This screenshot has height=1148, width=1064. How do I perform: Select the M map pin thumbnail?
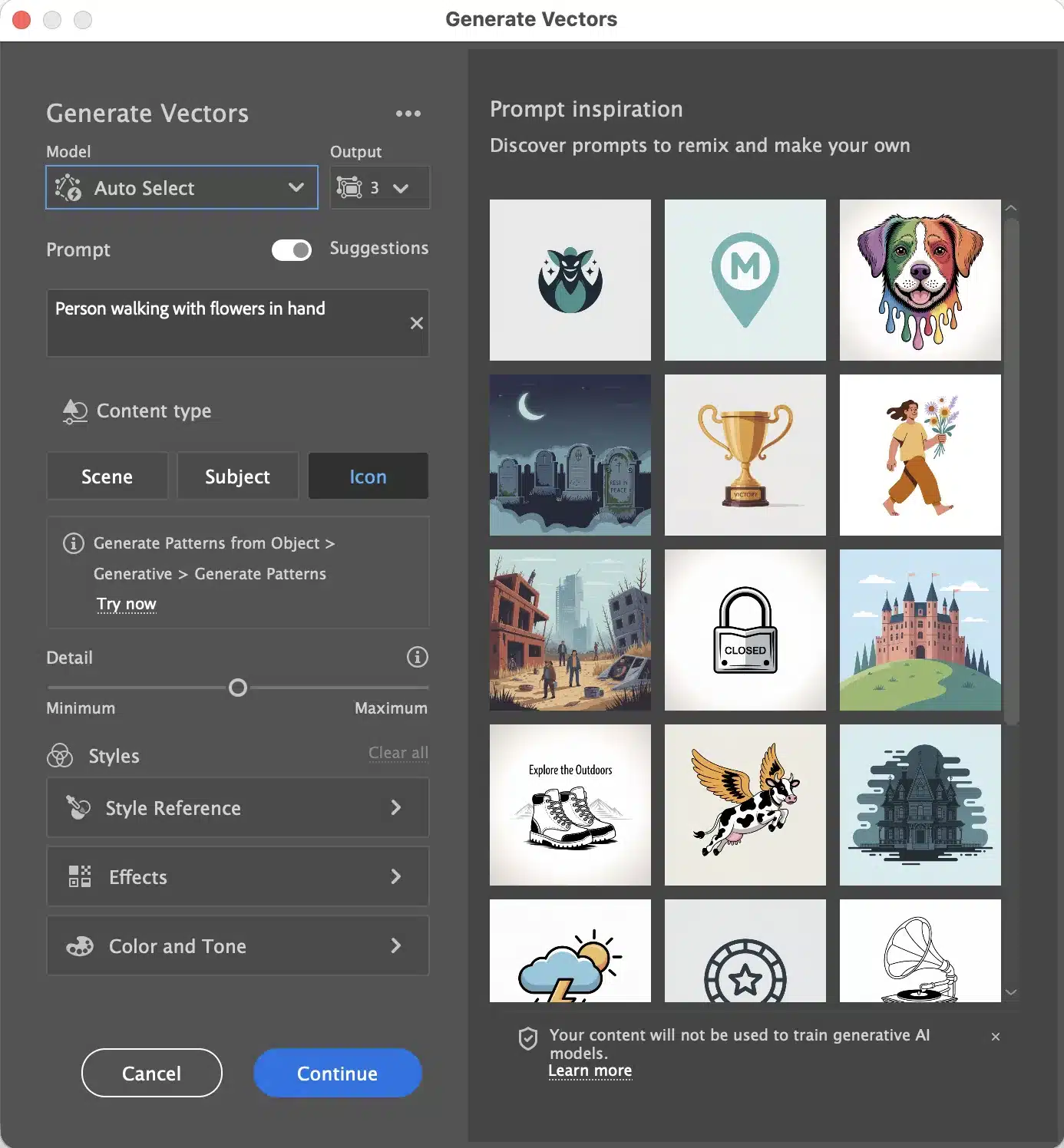pyautogui.click(x=745, y=280)
